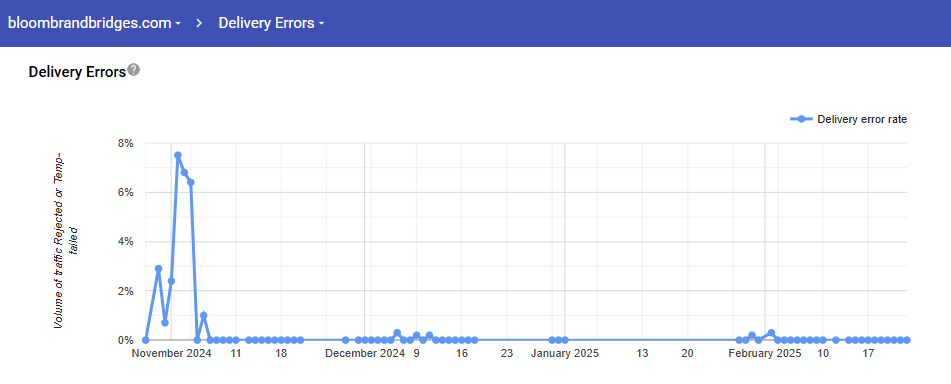Open the bloombrandbridges.com domain dropdown
The height and width of the screenshot is (384, 951).
[x=94, y=23]
